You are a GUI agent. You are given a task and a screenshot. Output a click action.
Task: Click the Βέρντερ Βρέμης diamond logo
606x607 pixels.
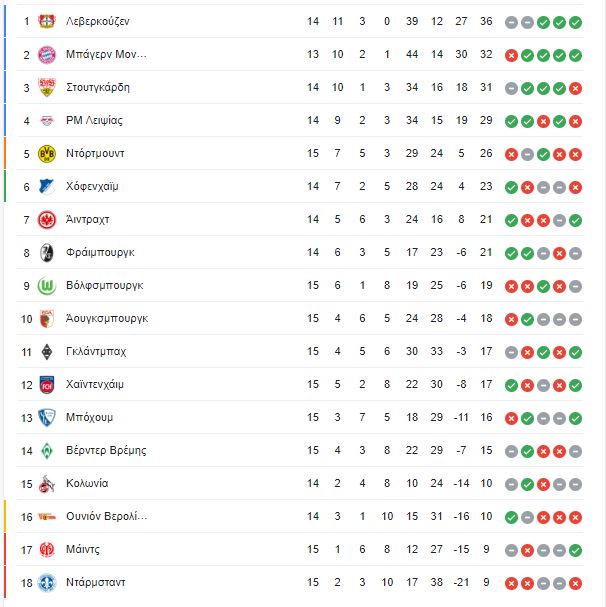pos(47,451)
